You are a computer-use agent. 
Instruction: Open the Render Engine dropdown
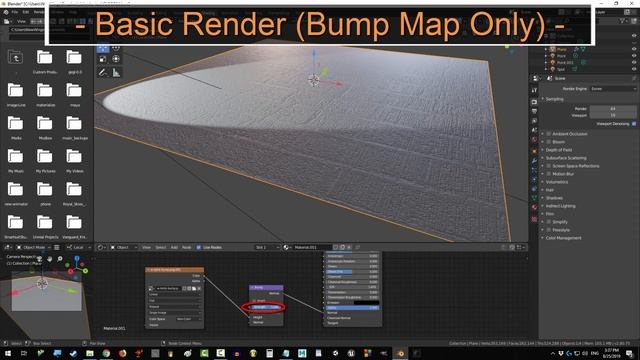tap(613, 89)
